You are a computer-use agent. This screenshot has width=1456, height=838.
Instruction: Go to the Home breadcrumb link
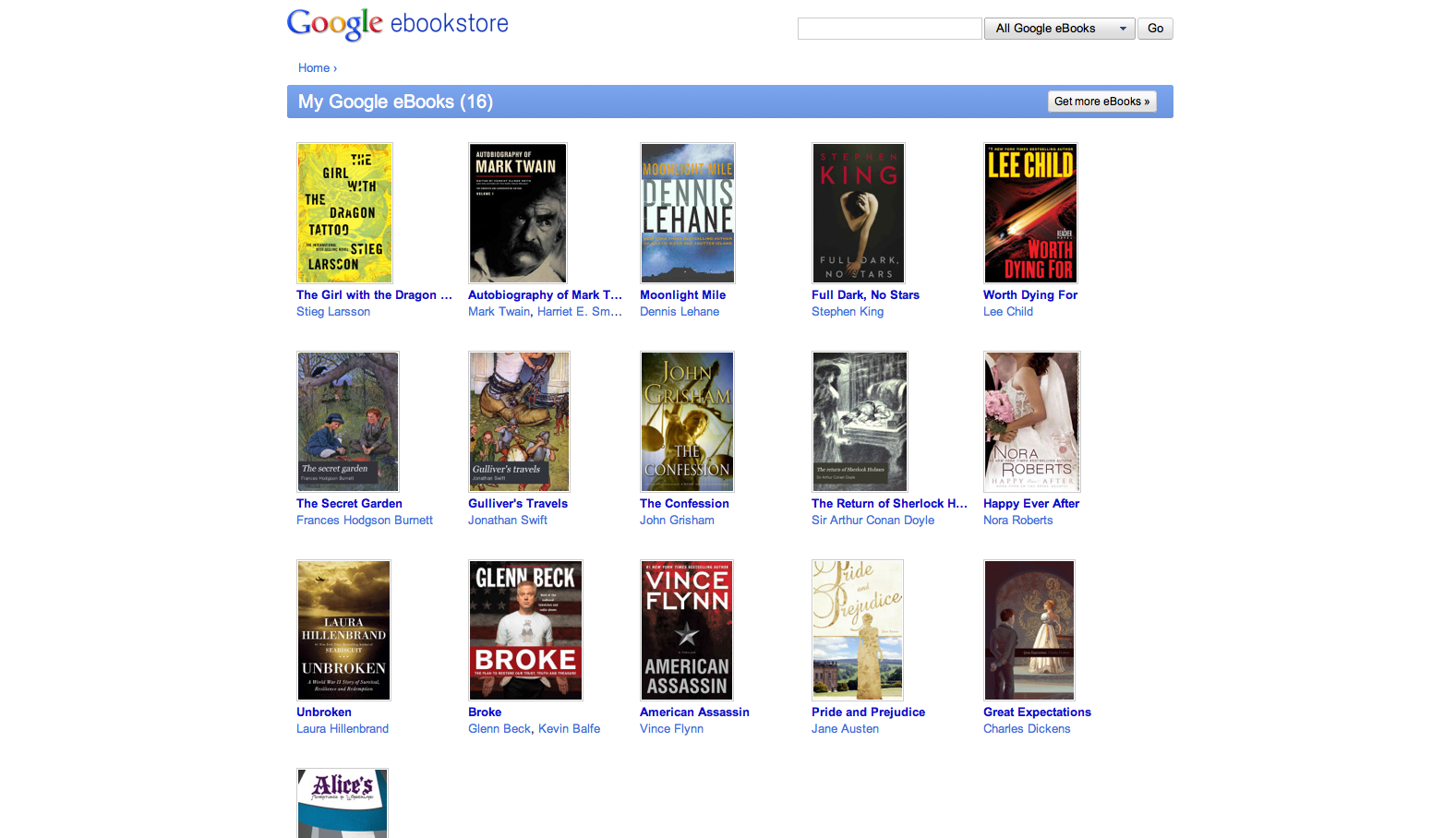(314, 68)
